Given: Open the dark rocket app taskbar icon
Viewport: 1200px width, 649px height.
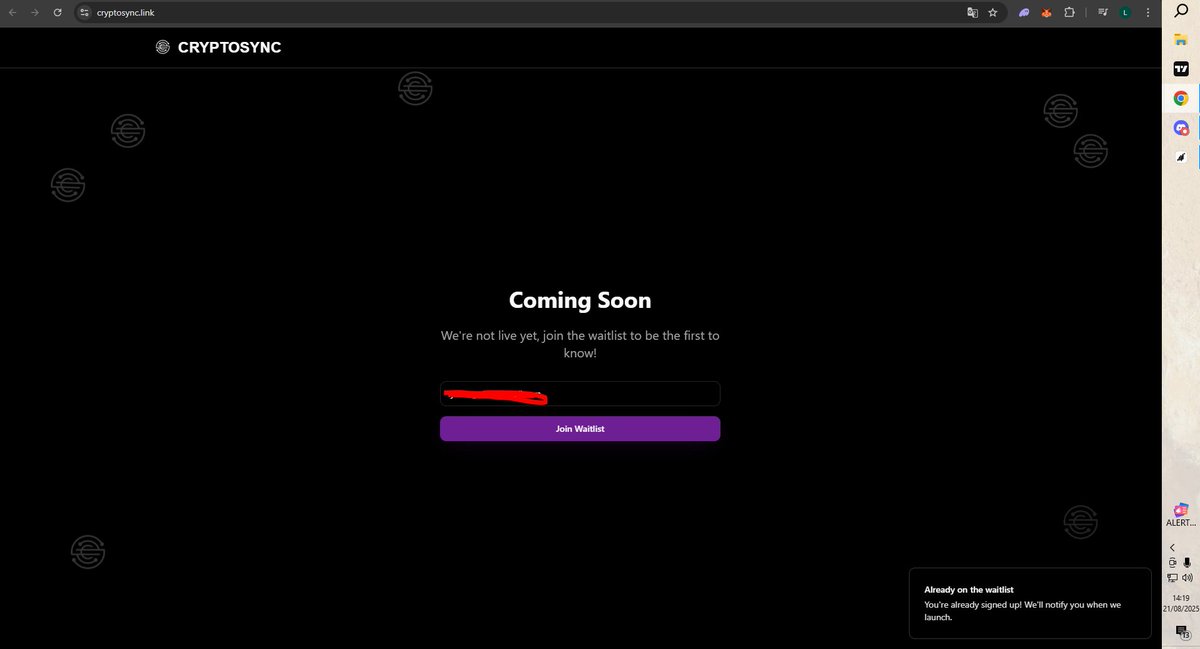Looking at the screenshot, I should [x=1180, y=158].
